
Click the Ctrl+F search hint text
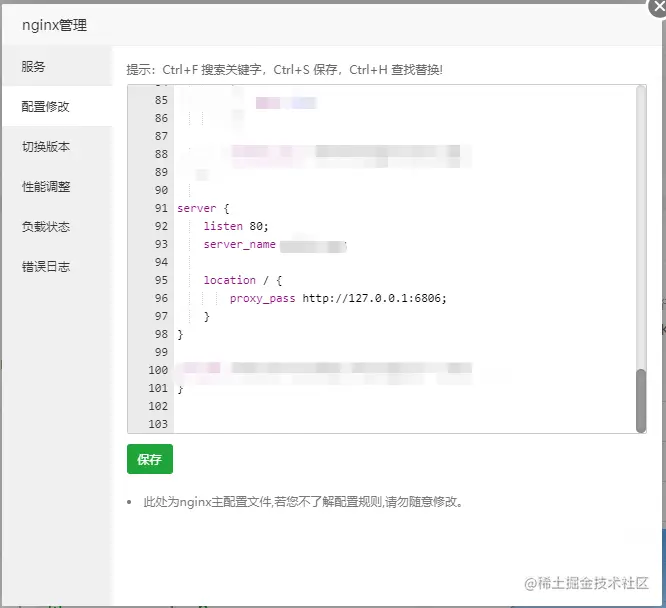click(212, 70)
